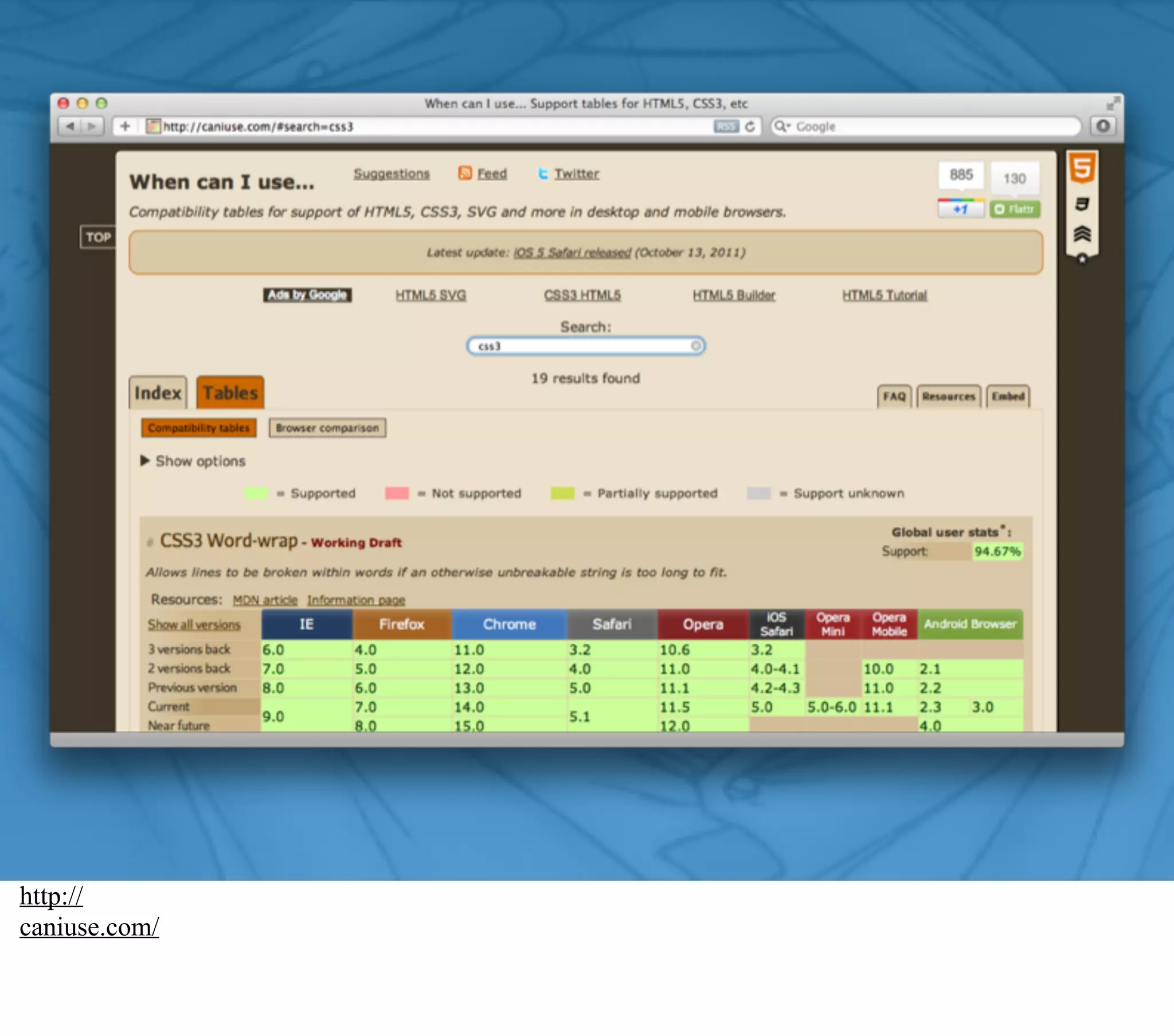Click the Google +1 button
Screen dimensions: 1174x1036
pos(960,209)
